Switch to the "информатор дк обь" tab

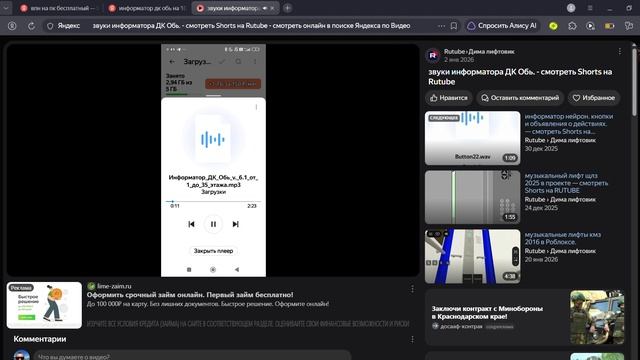point(146,8)
